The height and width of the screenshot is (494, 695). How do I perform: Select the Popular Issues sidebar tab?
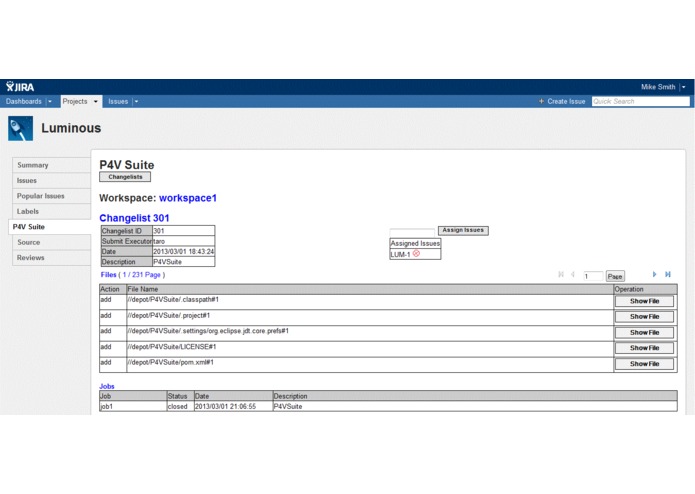52,196
